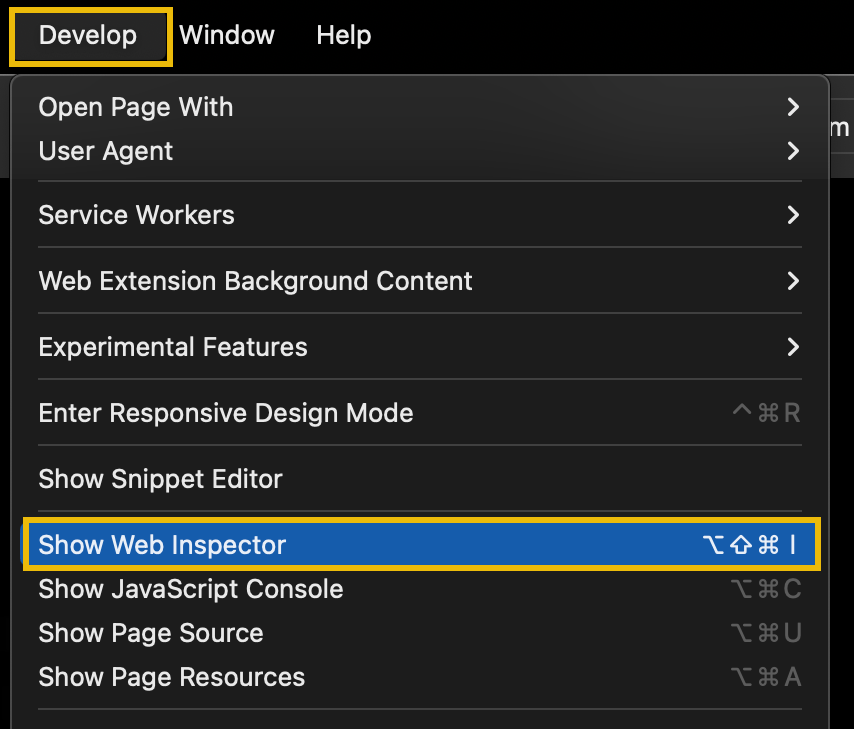Screen dimensions: 854x729
Task: Select Web Extension Background Content entry
Action: (x=256, y=282)
